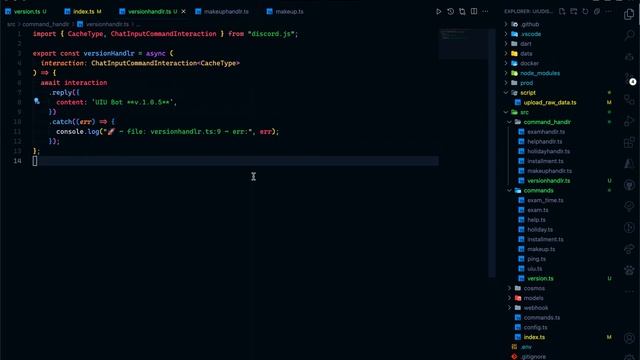Open ping.ts in Explorer

pos(536,259)
